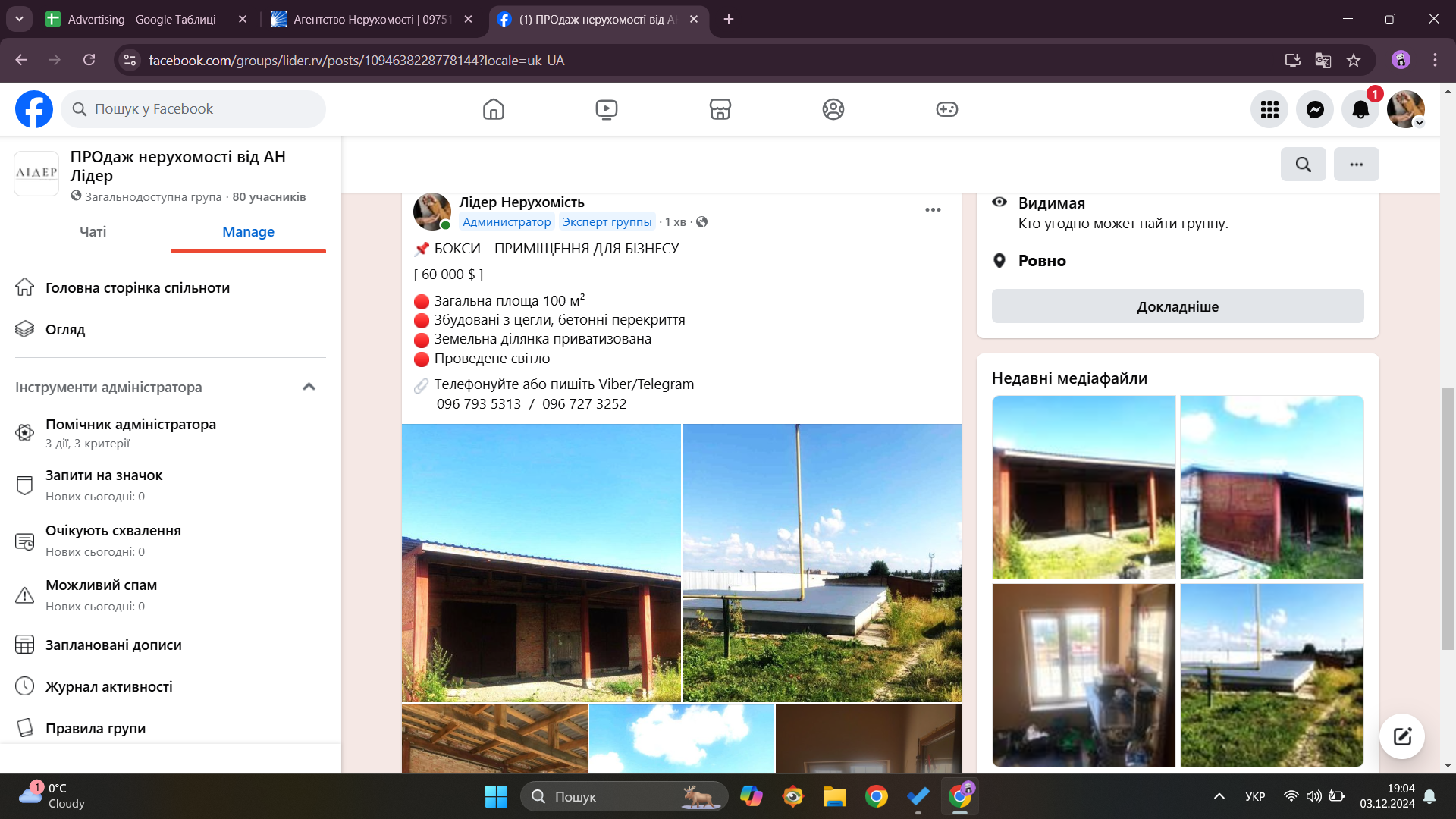Bookmark this page with the star icon
The height and width of the screenshot is (819, 1456).
tap(1353, 60)
